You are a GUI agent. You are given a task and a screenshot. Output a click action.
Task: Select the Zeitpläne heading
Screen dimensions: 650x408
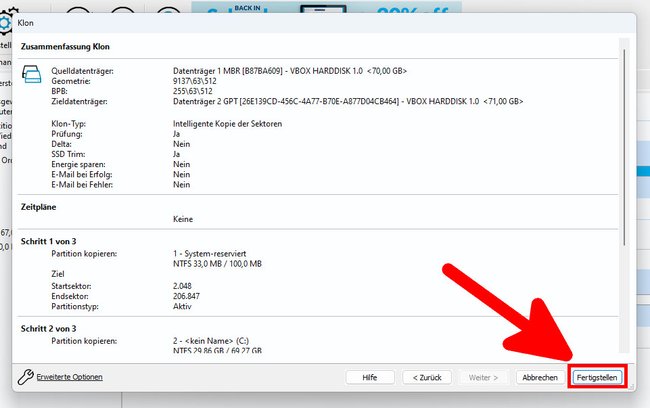tap(38, 207)
